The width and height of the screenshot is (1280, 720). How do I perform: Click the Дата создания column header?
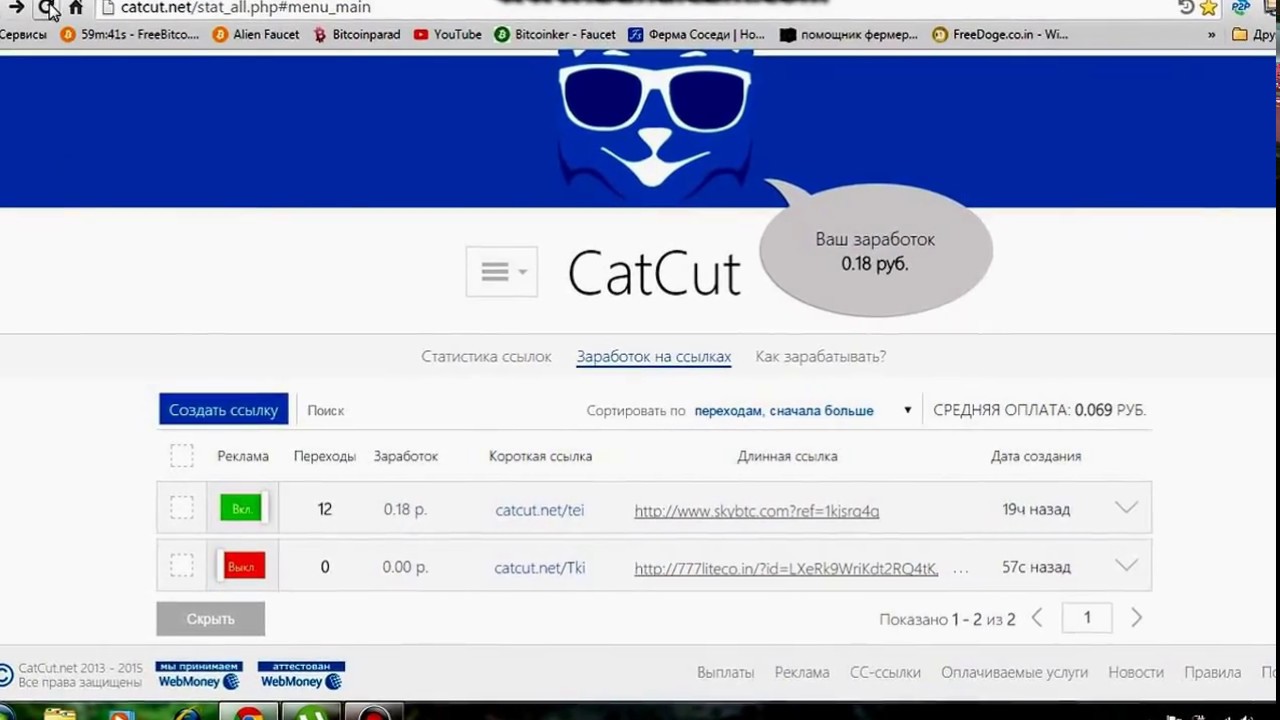point(1036,456)
